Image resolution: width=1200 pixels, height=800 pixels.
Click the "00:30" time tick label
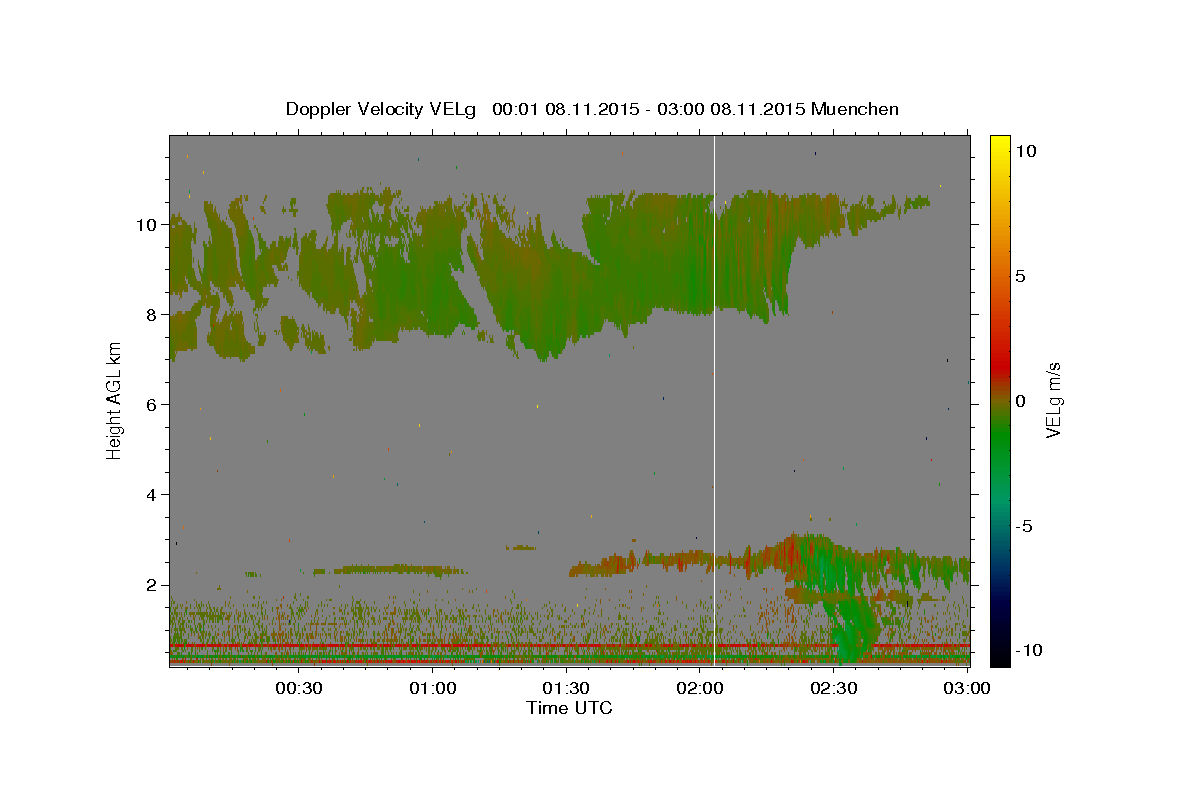pyautogui.click(x=299, y=688)
